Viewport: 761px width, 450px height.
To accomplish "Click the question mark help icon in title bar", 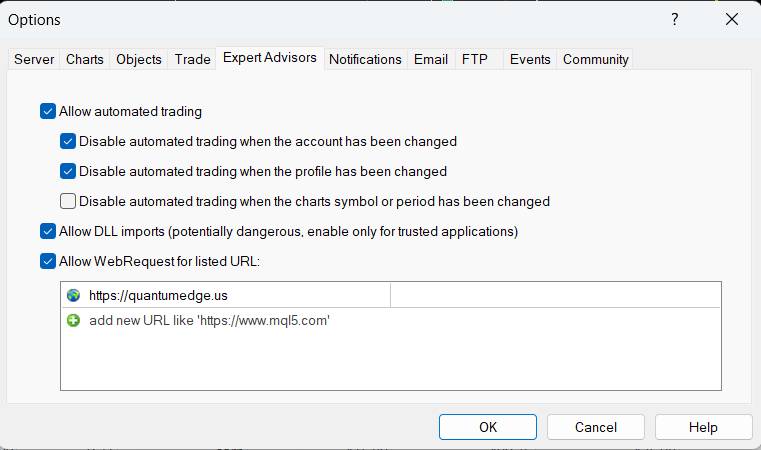I will [x=675, y=19].
